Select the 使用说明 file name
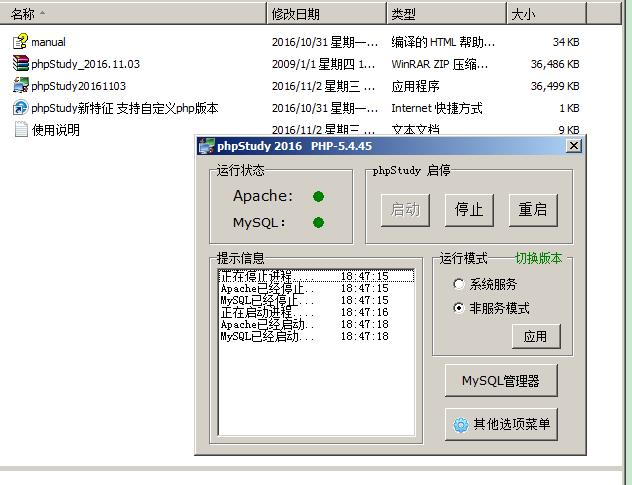 (x=56, y=130)
